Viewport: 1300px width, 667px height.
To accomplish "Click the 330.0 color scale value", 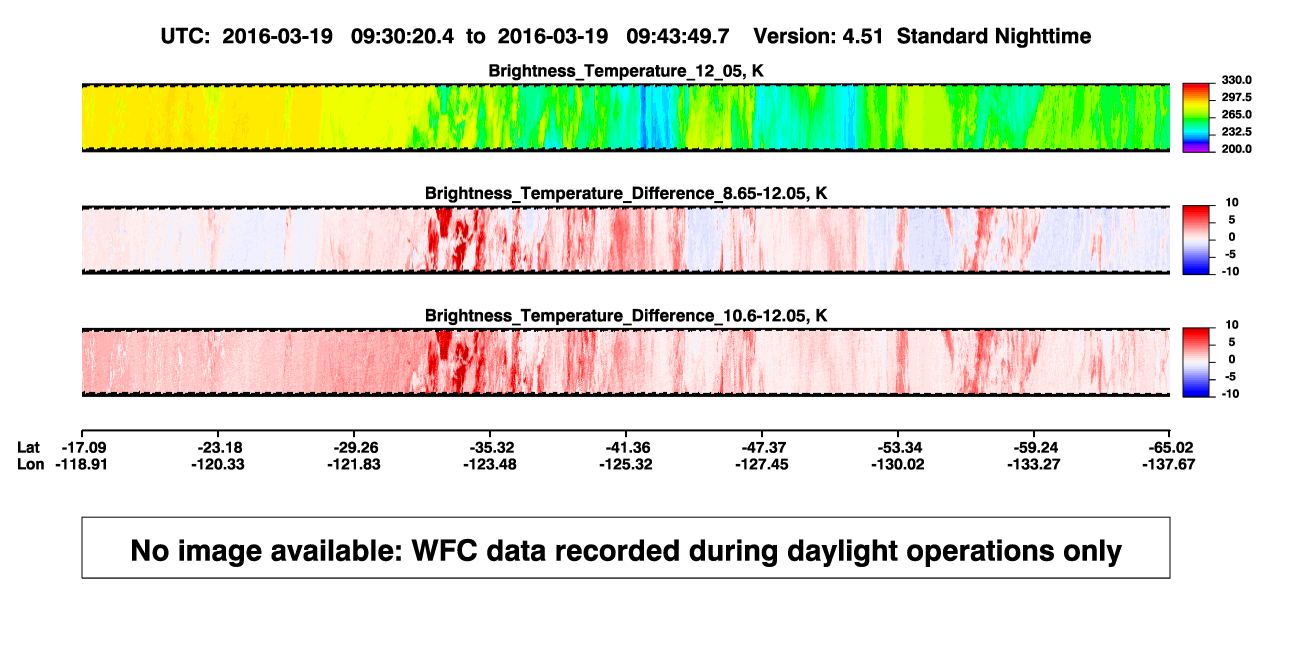I will (1236, 80).
